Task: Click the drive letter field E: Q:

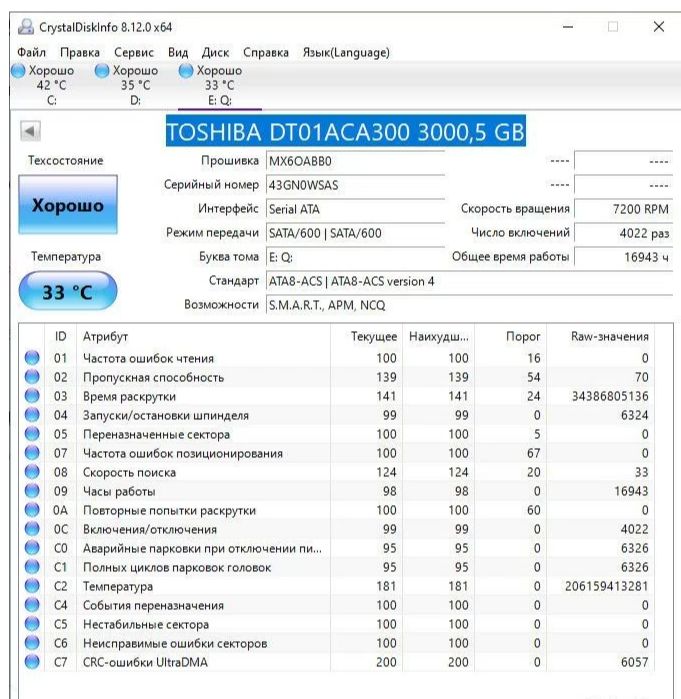Action: tap(355, 257)
